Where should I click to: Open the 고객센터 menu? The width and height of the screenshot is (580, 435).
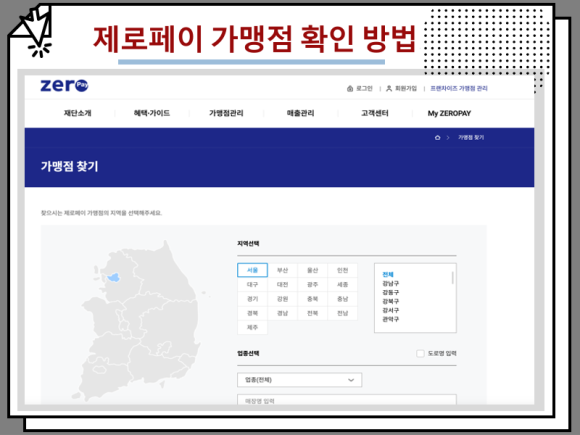pyautogui.click(x=375, y=113)
